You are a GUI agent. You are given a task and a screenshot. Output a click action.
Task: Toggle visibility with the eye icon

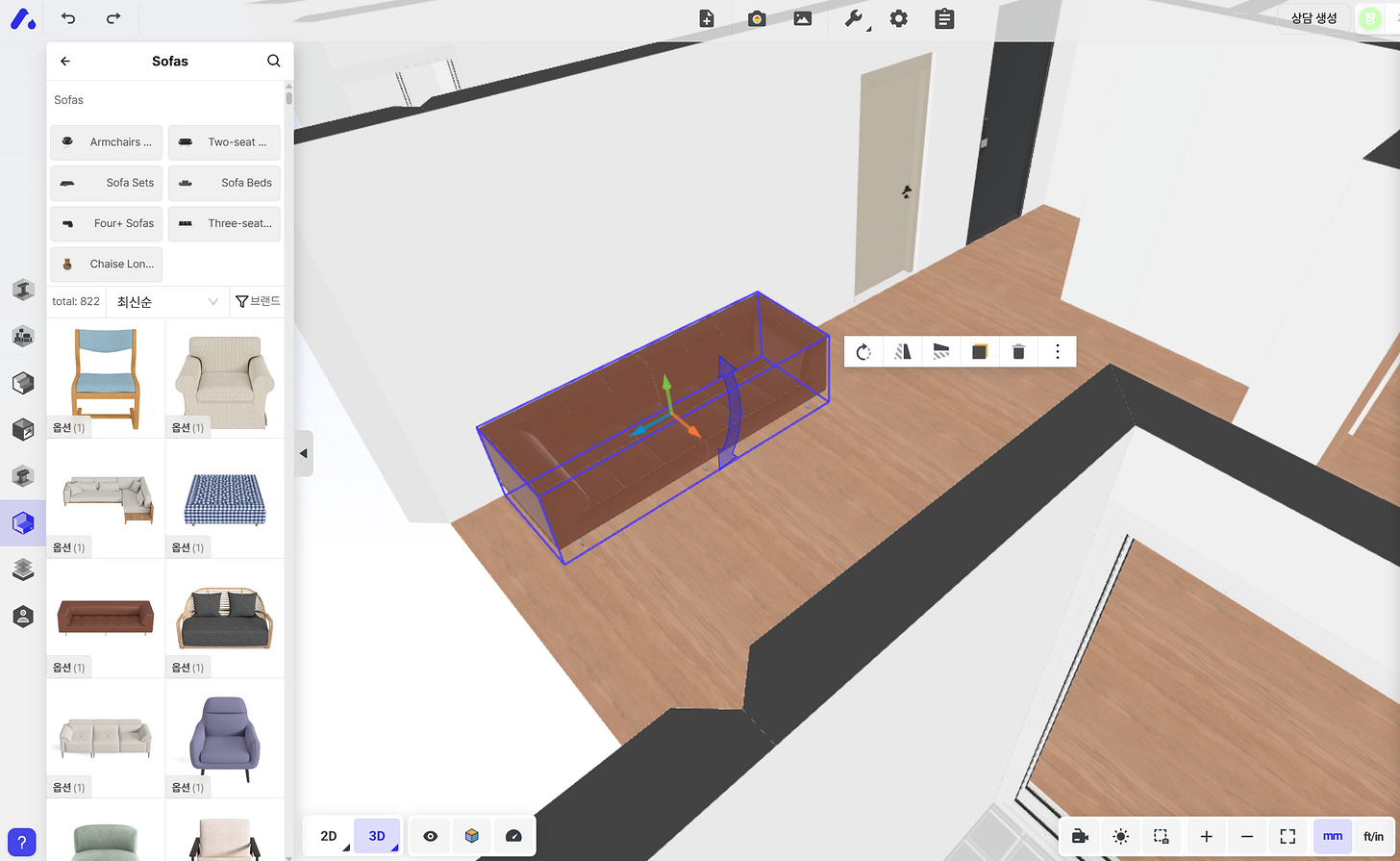[x=431, y=836]
